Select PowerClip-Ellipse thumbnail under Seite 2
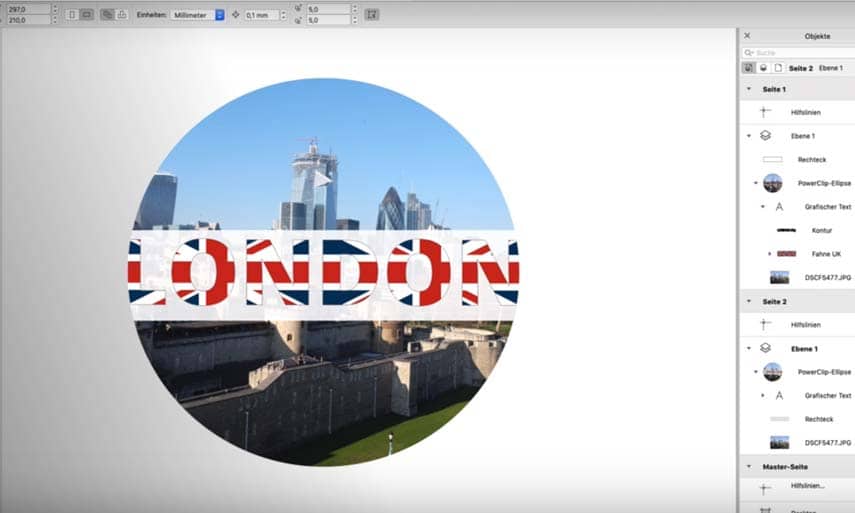855x513 pixels. [772, 372]
